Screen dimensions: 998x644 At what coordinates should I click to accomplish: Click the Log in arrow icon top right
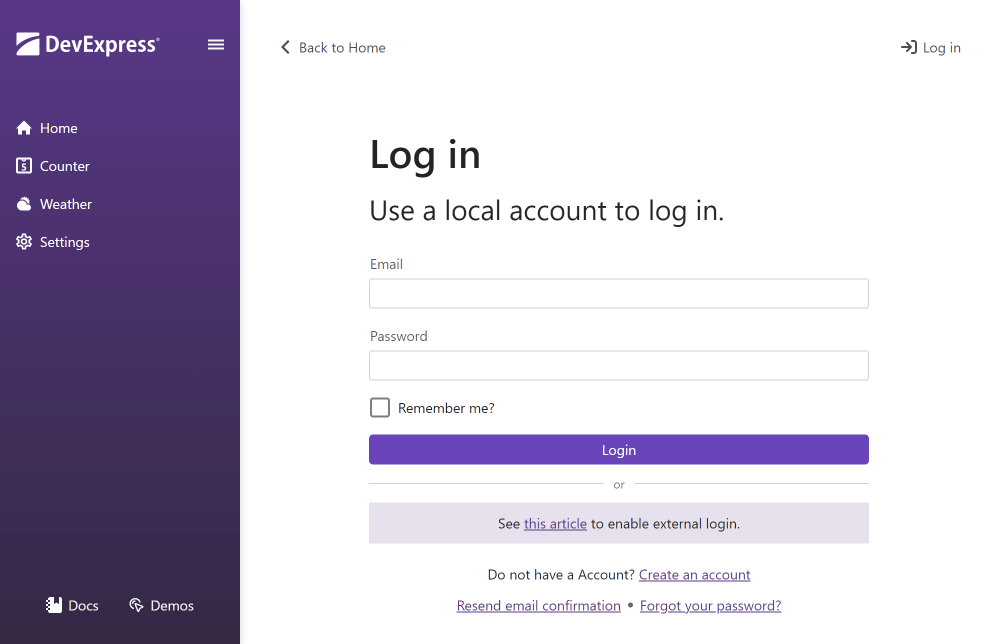tap(908, 47)
